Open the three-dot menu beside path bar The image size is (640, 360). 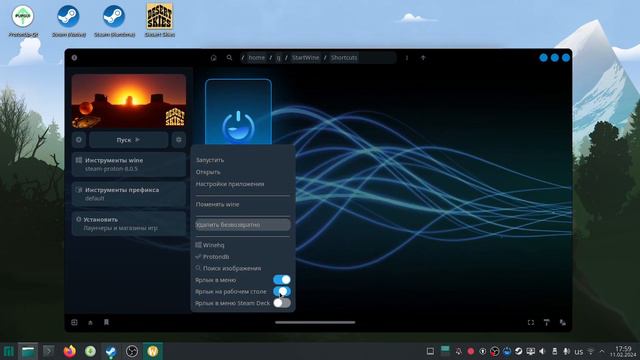click(407, 58)
